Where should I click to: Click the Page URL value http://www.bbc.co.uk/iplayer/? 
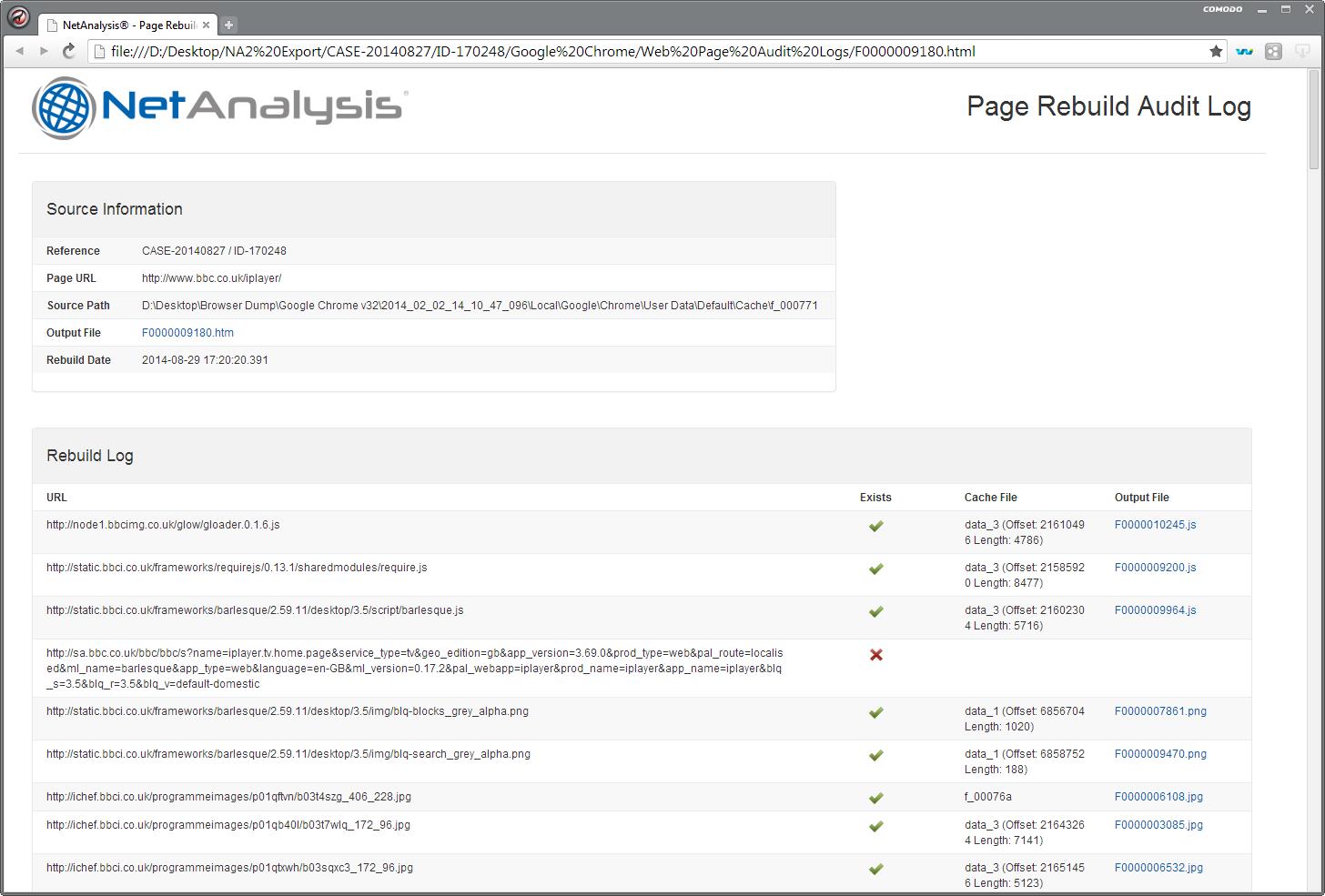[x=211, y=278]
